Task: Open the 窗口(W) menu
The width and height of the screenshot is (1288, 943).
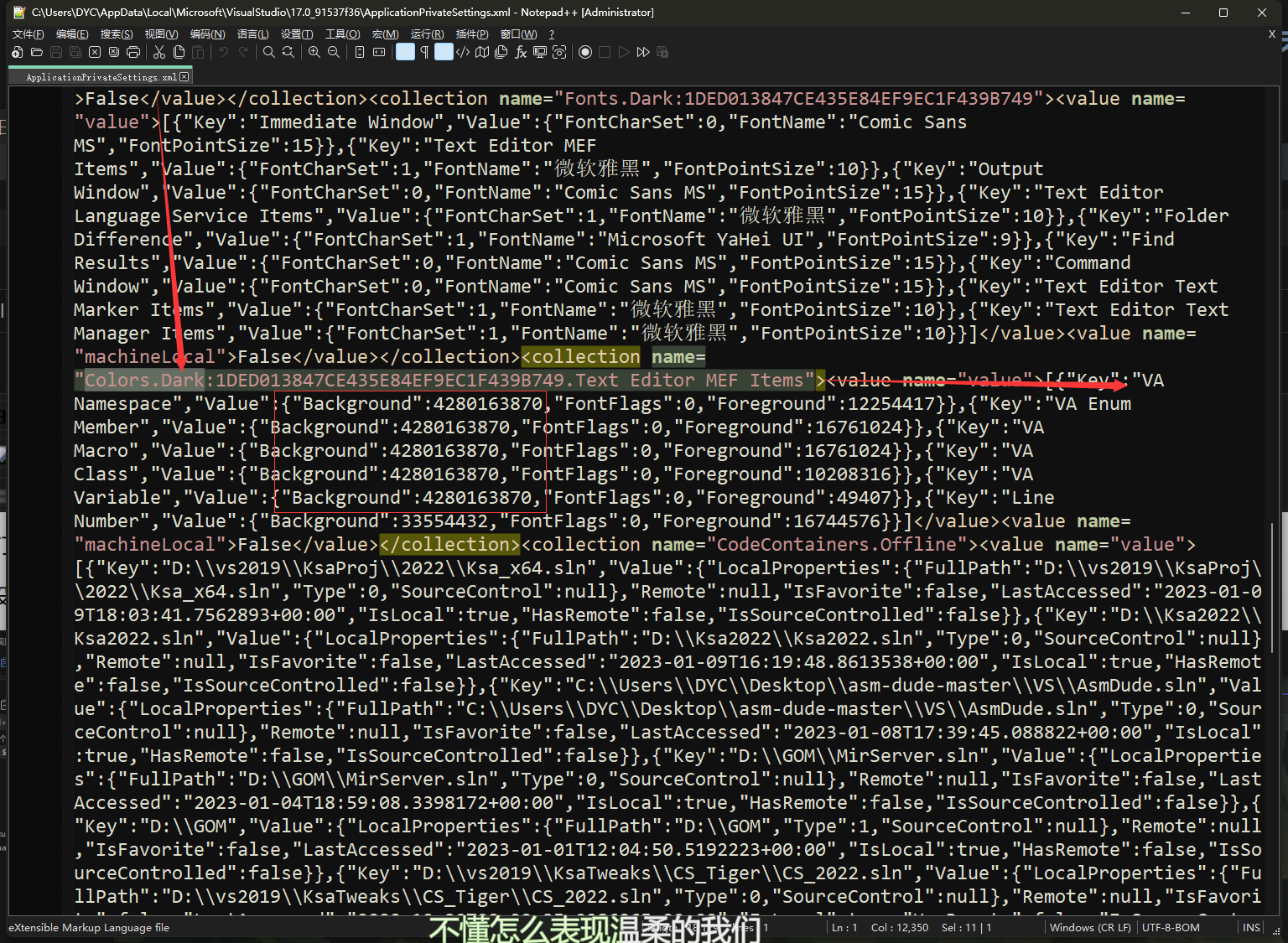Action: click(x=518, y=34)
